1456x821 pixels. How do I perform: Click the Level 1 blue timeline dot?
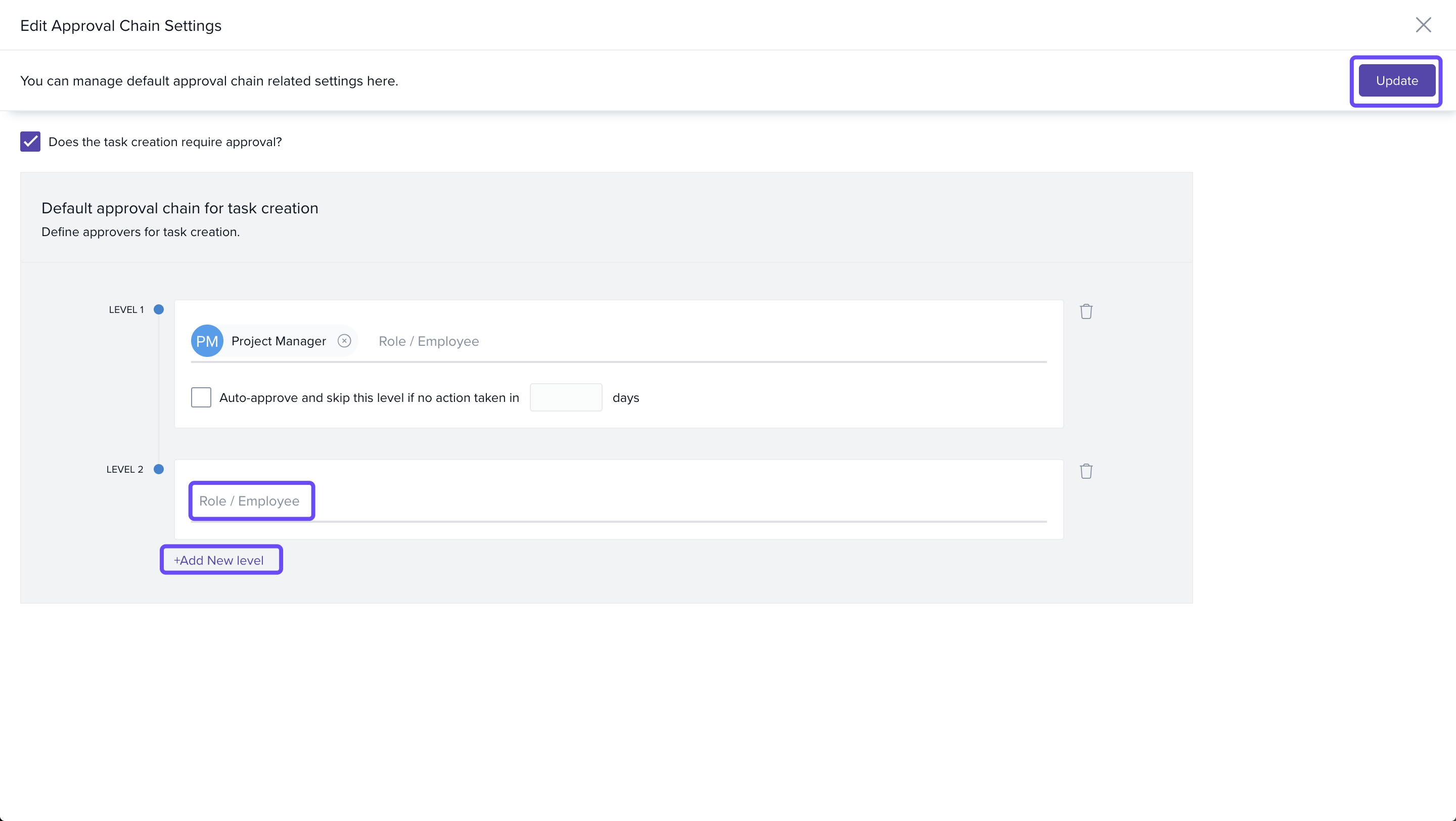click(x=159, y=309)
